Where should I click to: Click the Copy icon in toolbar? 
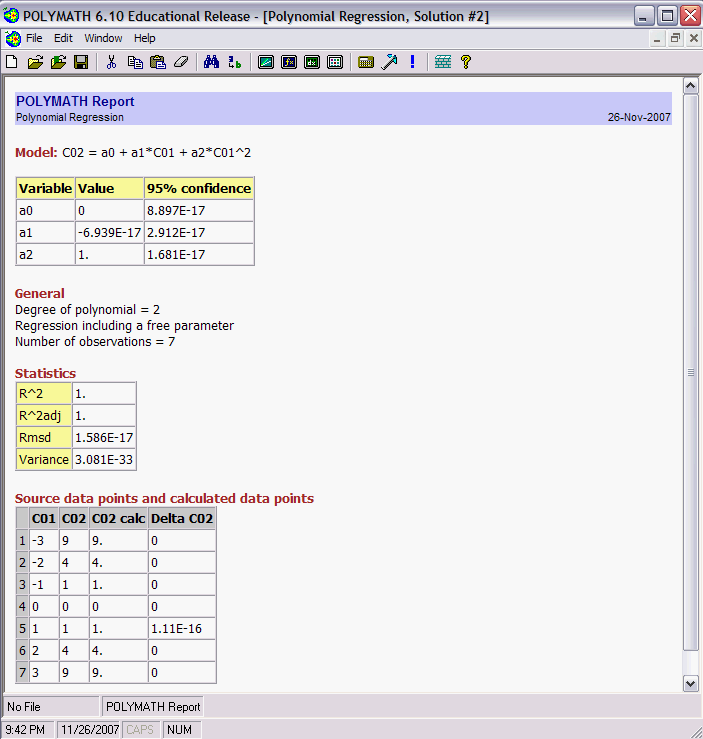coord(135,62)
